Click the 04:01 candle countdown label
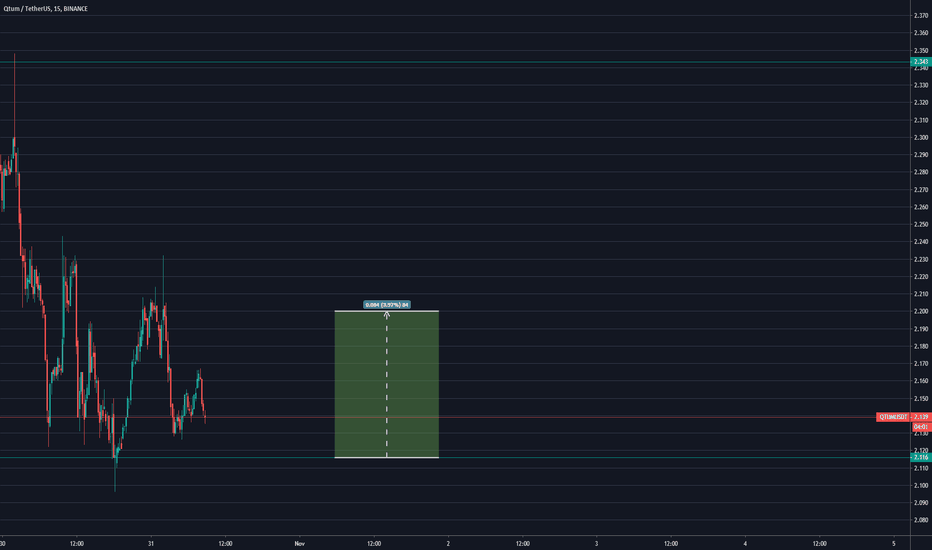 [x=921, y=427]
